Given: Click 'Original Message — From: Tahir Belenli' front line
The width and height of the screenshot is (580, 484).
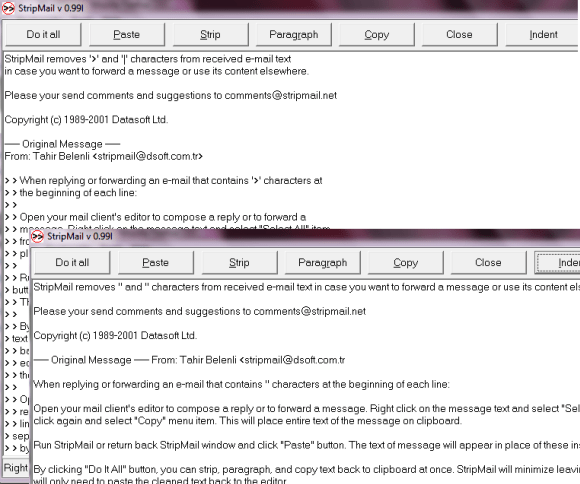Looking at the screenshot, I should coord(189,360).
